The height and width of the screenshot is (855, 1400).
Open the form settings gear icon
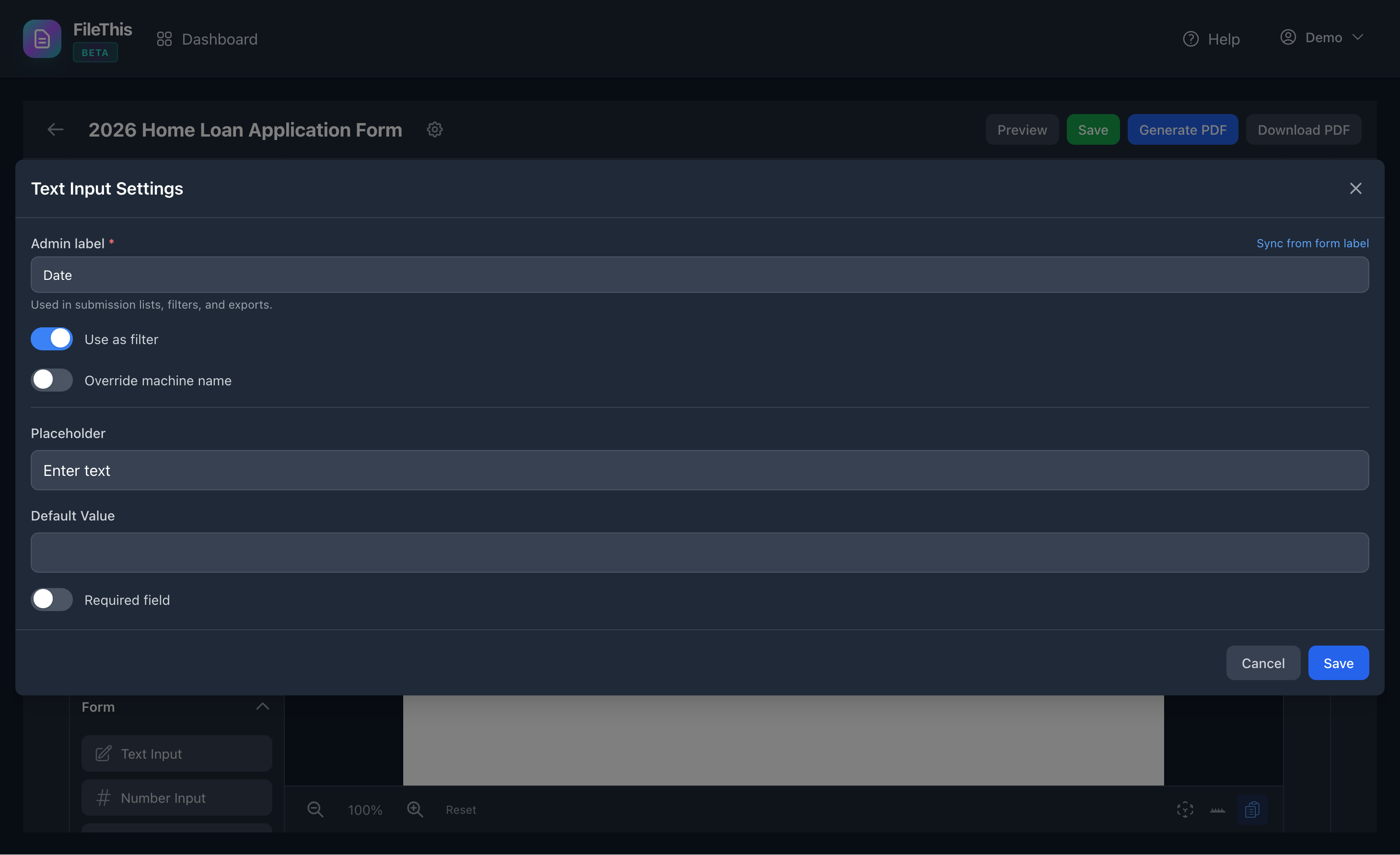[434, 129]
